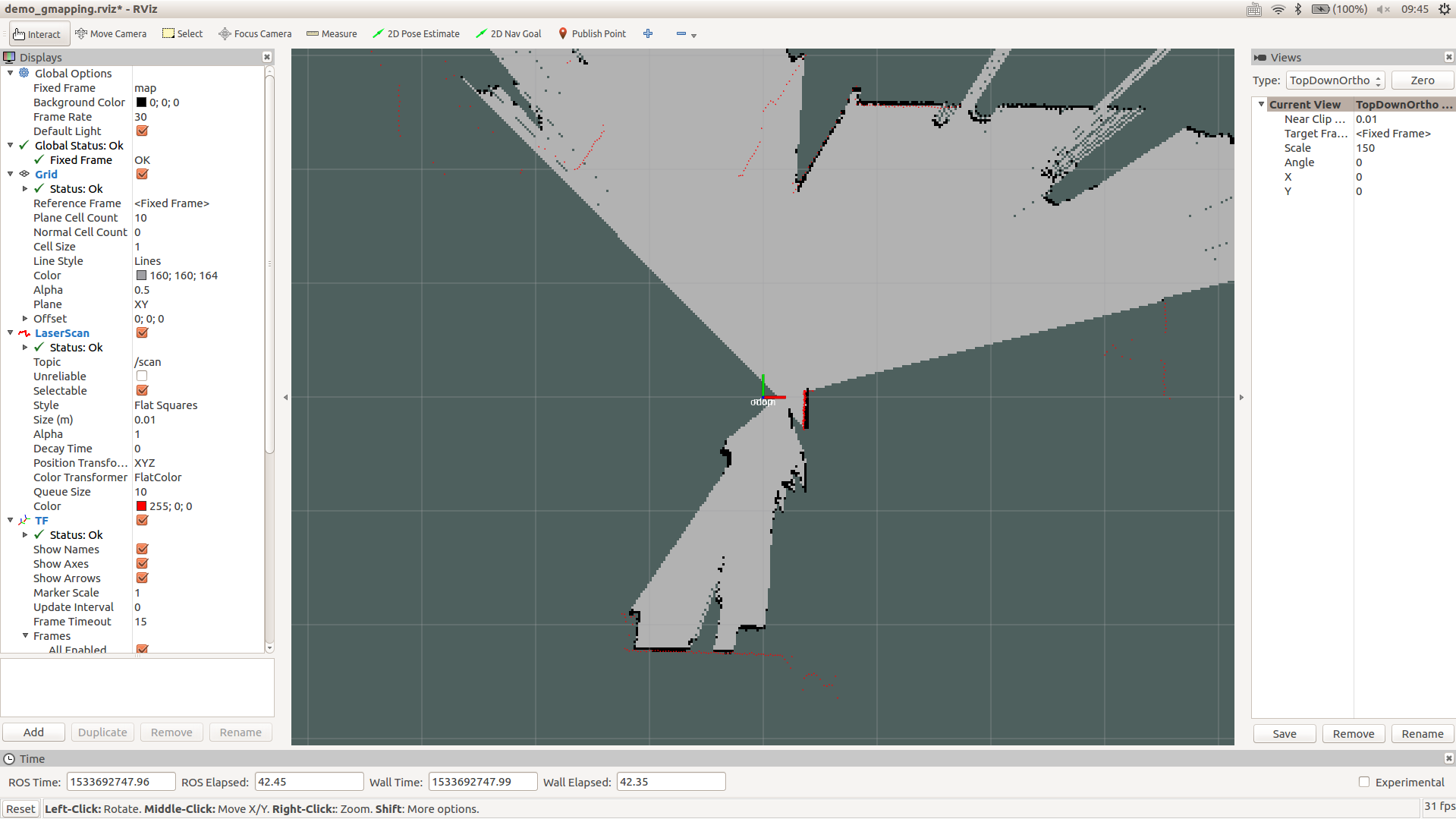
Task: Select the Interact tool
Action: [x=38, y=33]
